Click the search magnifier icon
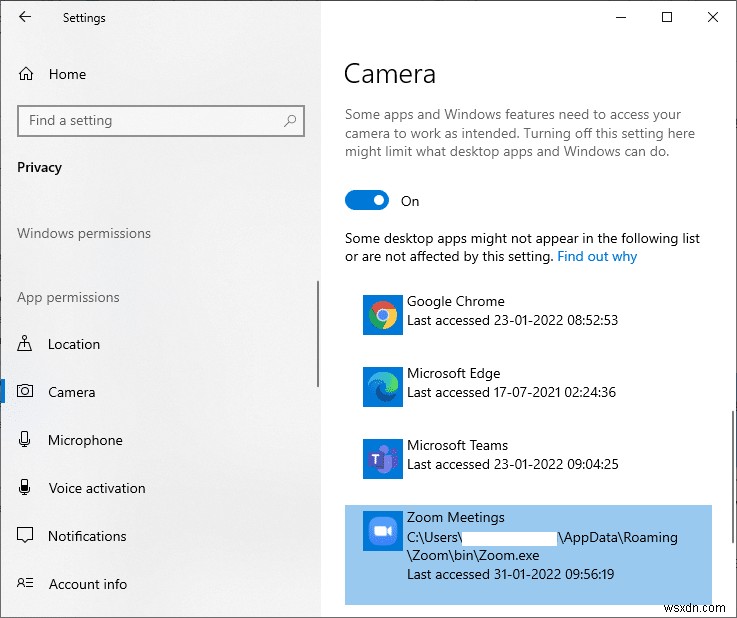The height and width of the screenshot is (618, 737). [x=290, y=121]
